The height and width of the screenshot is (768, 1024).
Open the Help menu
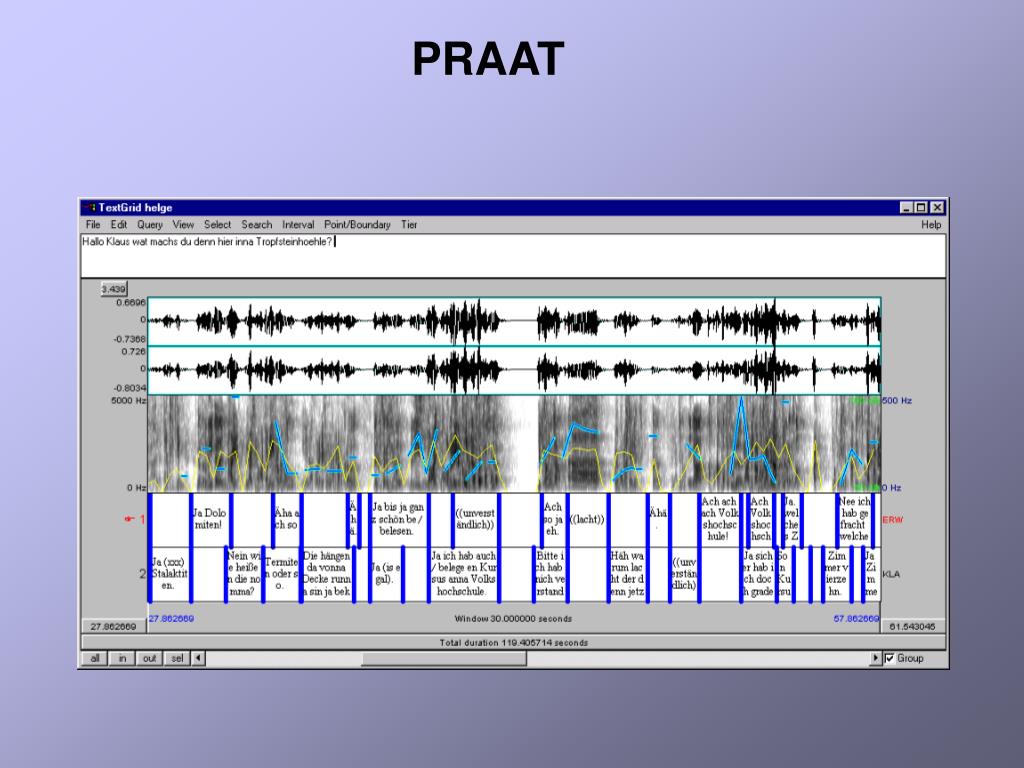coord(931,225)
